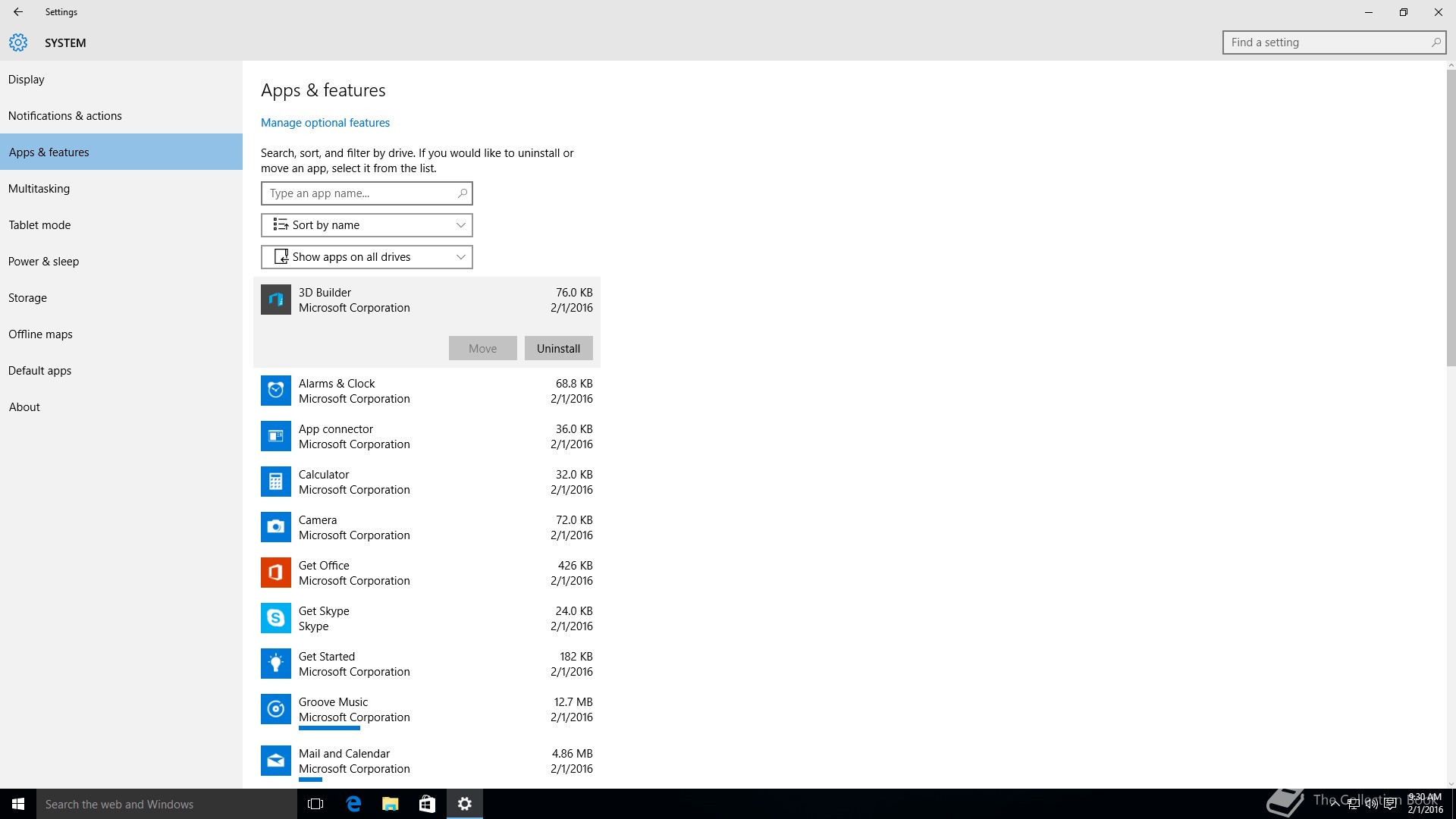The height and width of the screenshot is (819, 1456).
Task: Click the Find a setting search box
Action: pyautogui.click(x=1334, y=42)
